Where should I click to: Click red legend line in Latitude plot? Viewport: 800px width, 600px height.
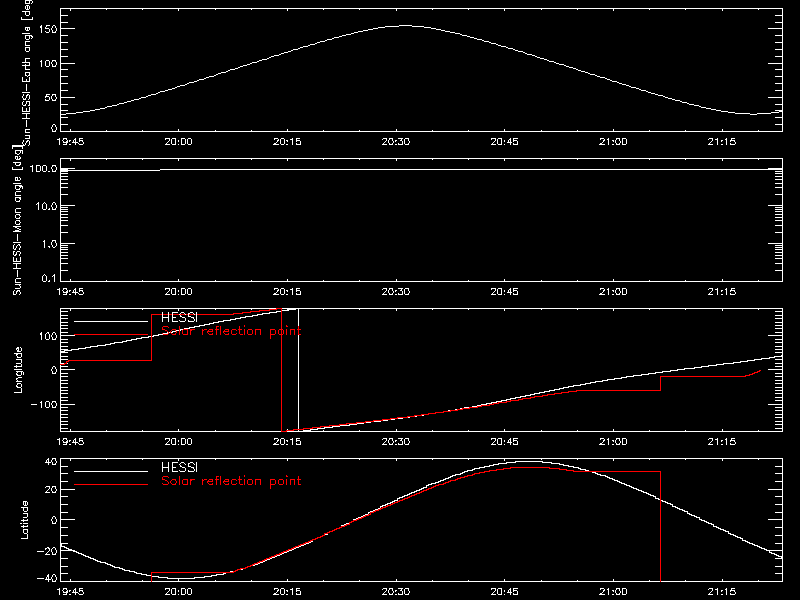coord(111,484)
